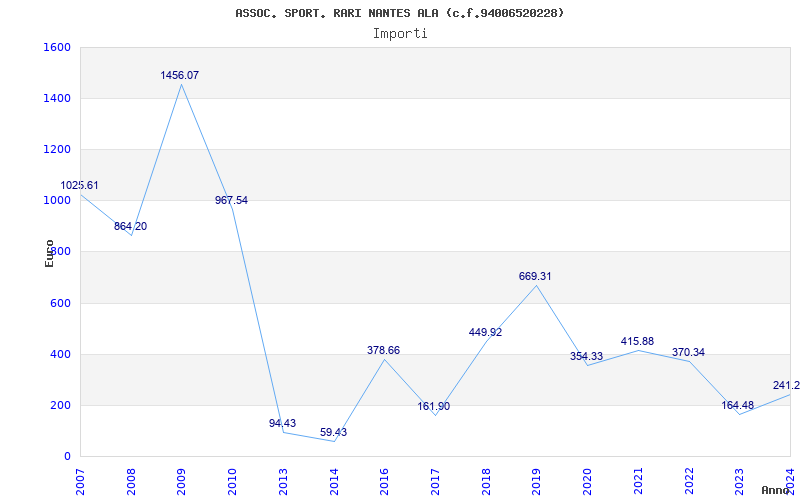Click the 2020 x-axis year label
The width and height of the screenshot is (800, 500).
coord(587,482)
